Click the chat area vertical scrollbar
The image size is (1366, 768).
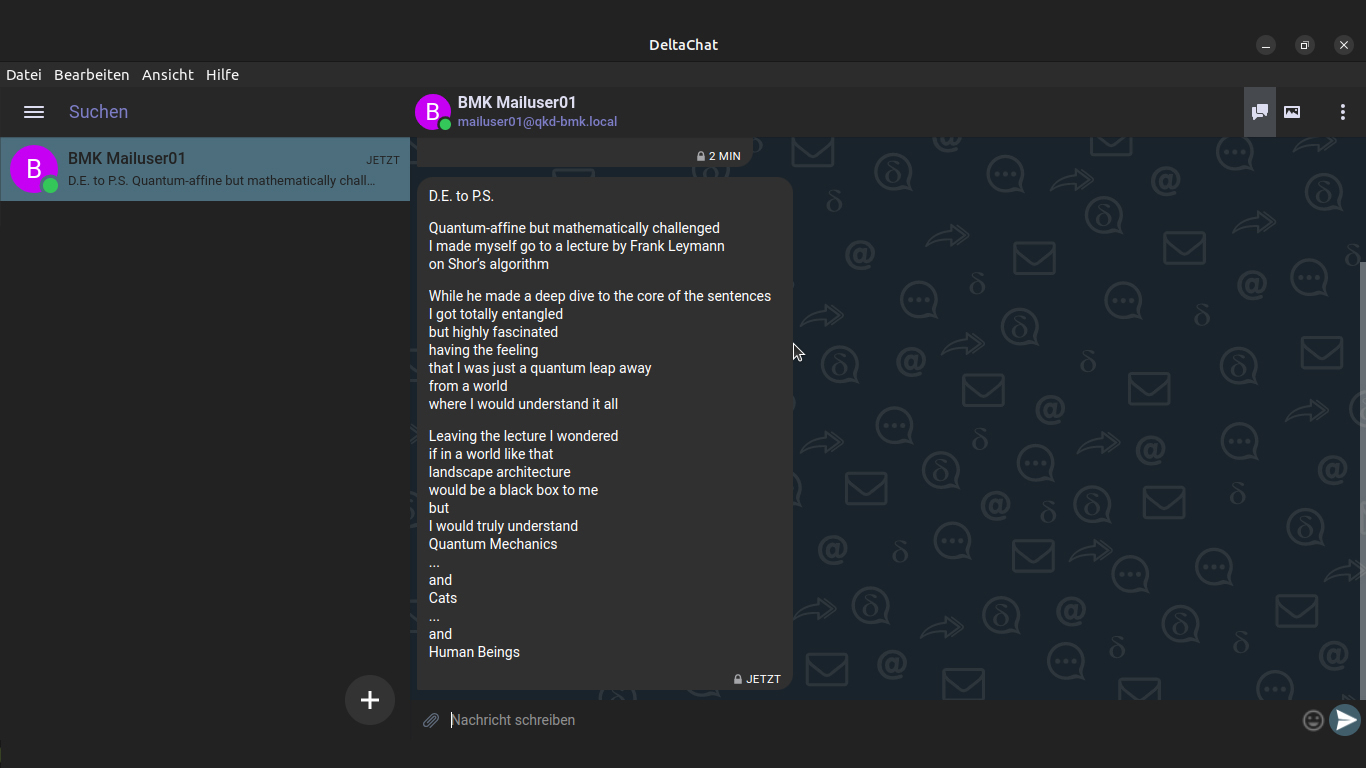coord(1362,480)
